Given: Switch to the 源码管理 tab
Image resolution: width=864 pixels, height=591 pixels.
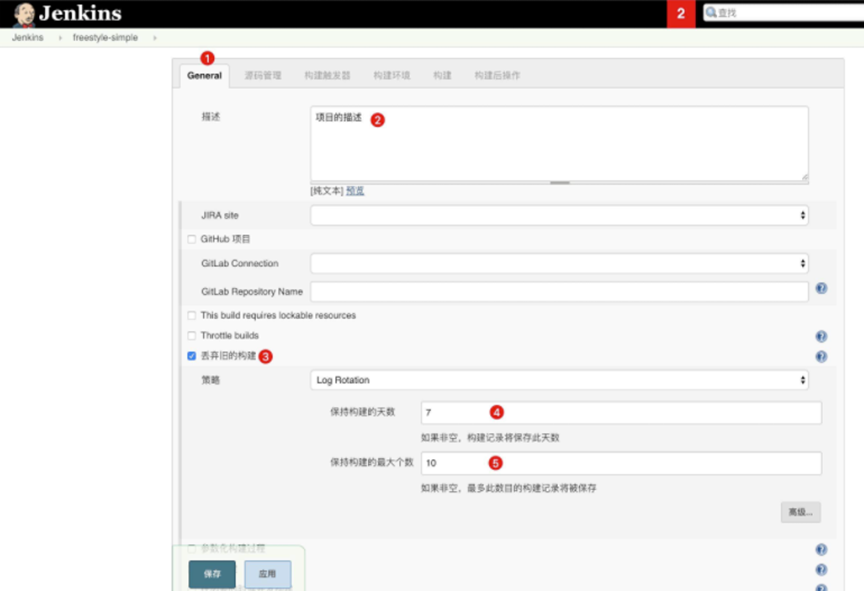Looking at the screenshot, I should [263, 75].
